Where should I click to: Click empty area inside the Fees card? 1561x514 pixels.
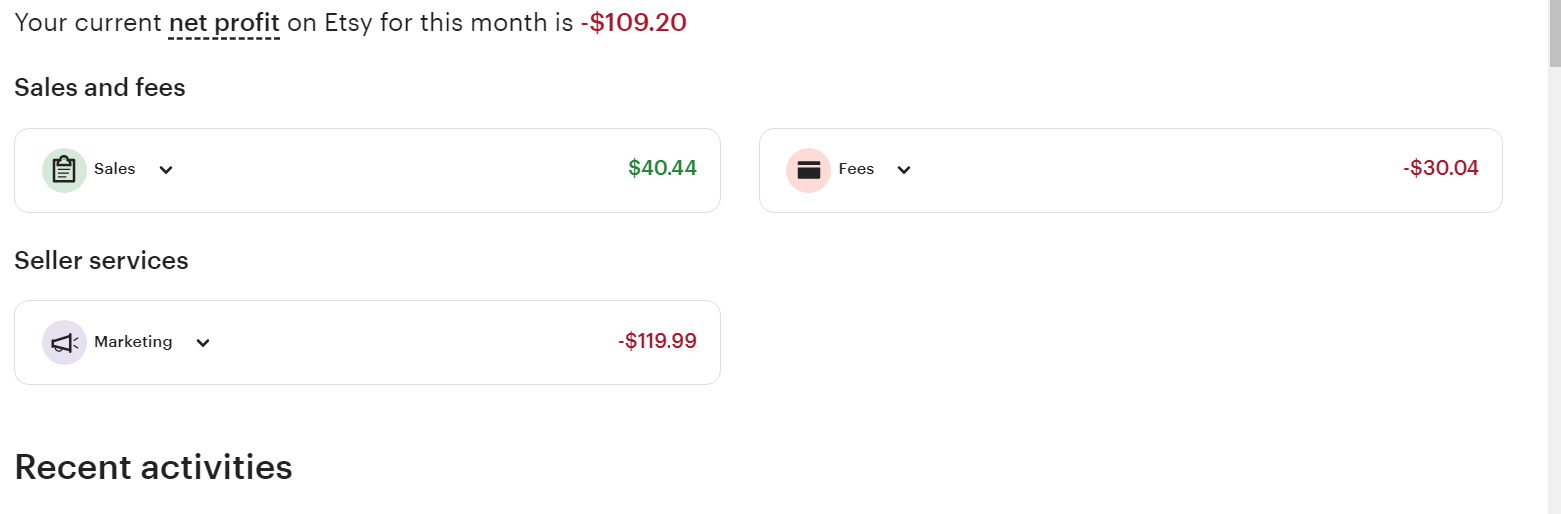(1150, 170)
